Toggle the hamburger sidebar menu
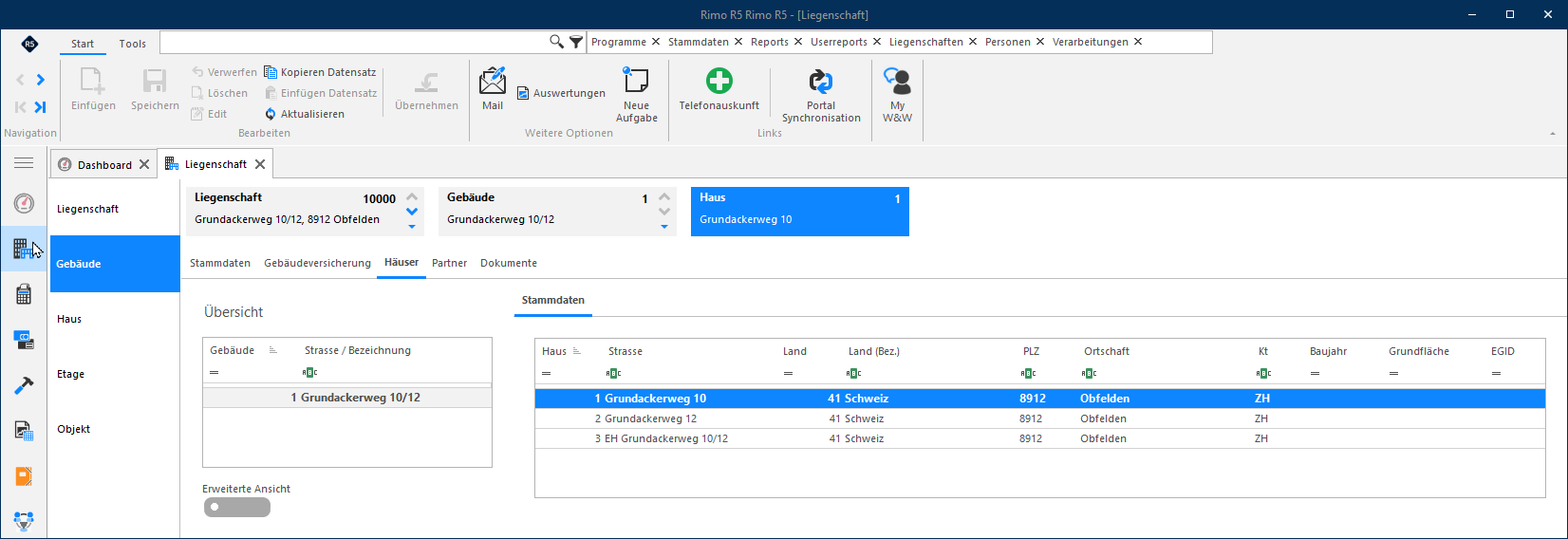 [x=24, y=163]
